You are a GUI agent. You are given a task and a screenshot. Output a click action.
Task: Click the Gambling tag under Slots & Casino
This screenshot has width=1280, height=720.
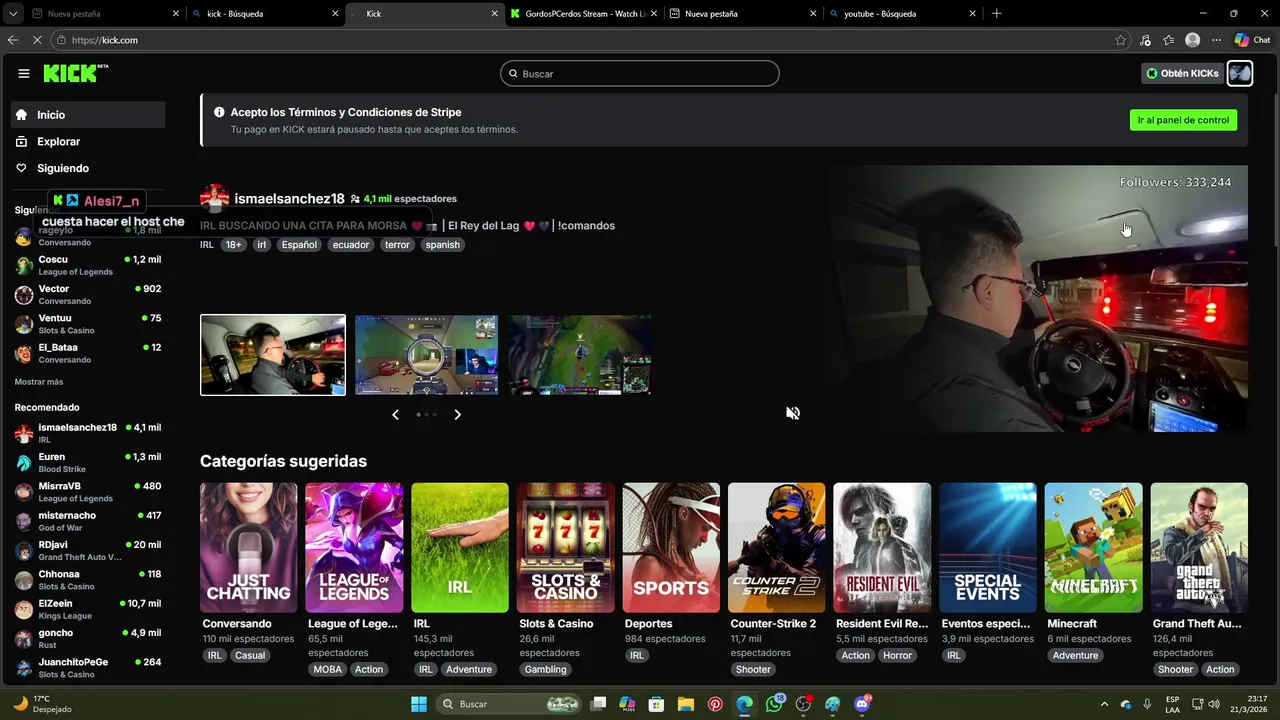click(546, 670)
